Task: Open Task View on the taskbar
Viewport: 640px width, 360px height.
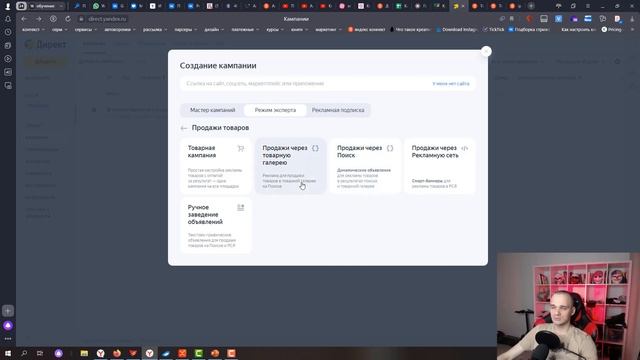Action: [x=40, y=353]
